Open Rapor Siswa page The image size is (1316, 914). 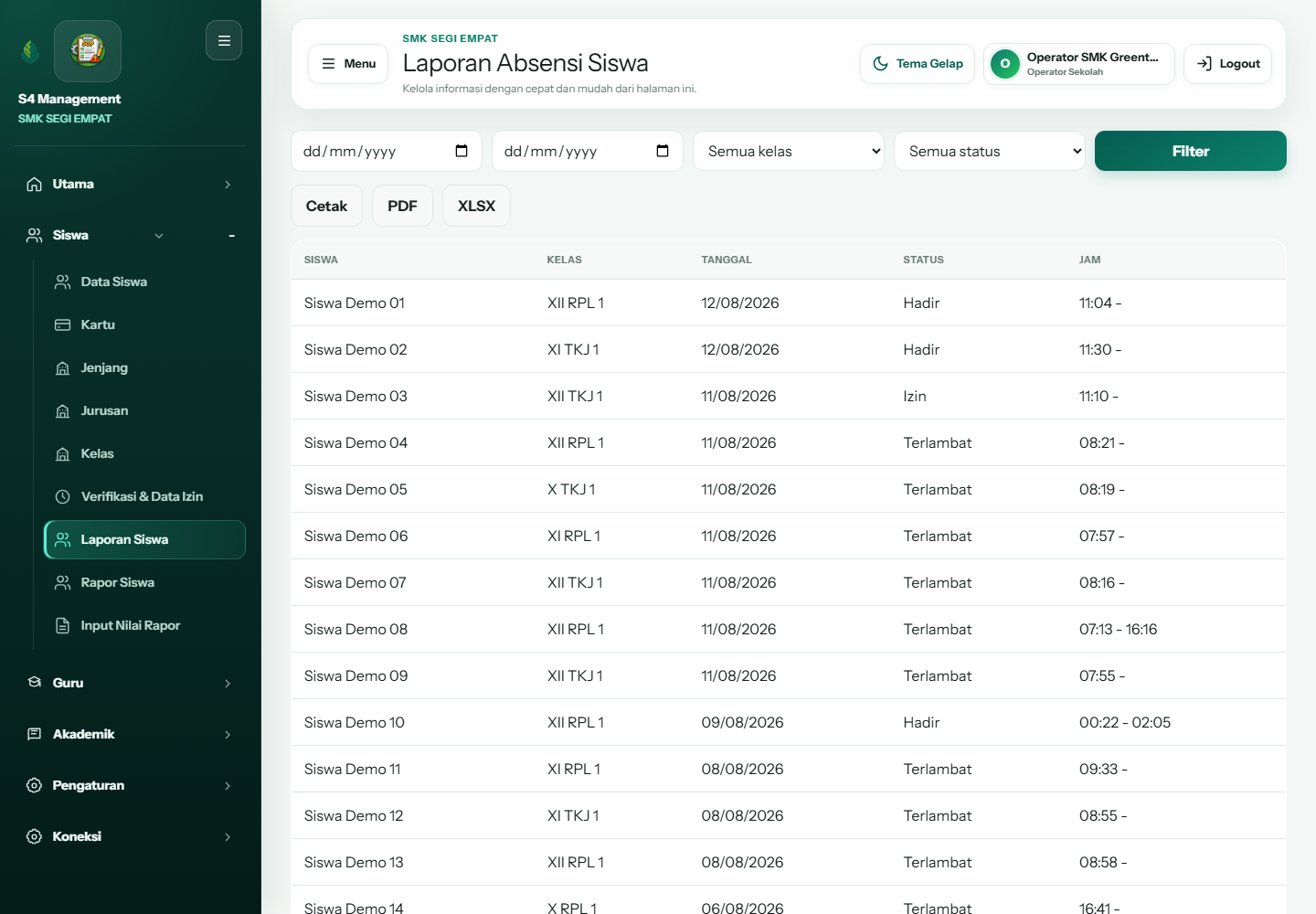click(x=144, y=582)
